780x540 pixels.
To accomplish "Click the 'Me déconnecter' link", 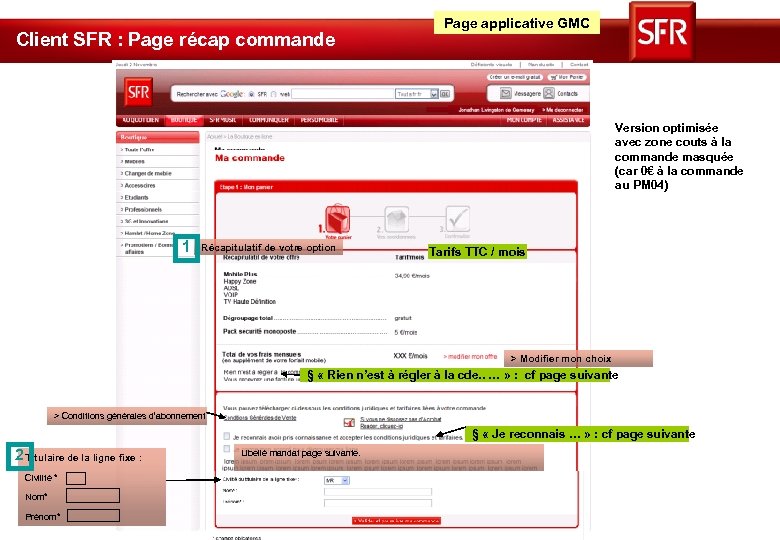I will [563, 110].
